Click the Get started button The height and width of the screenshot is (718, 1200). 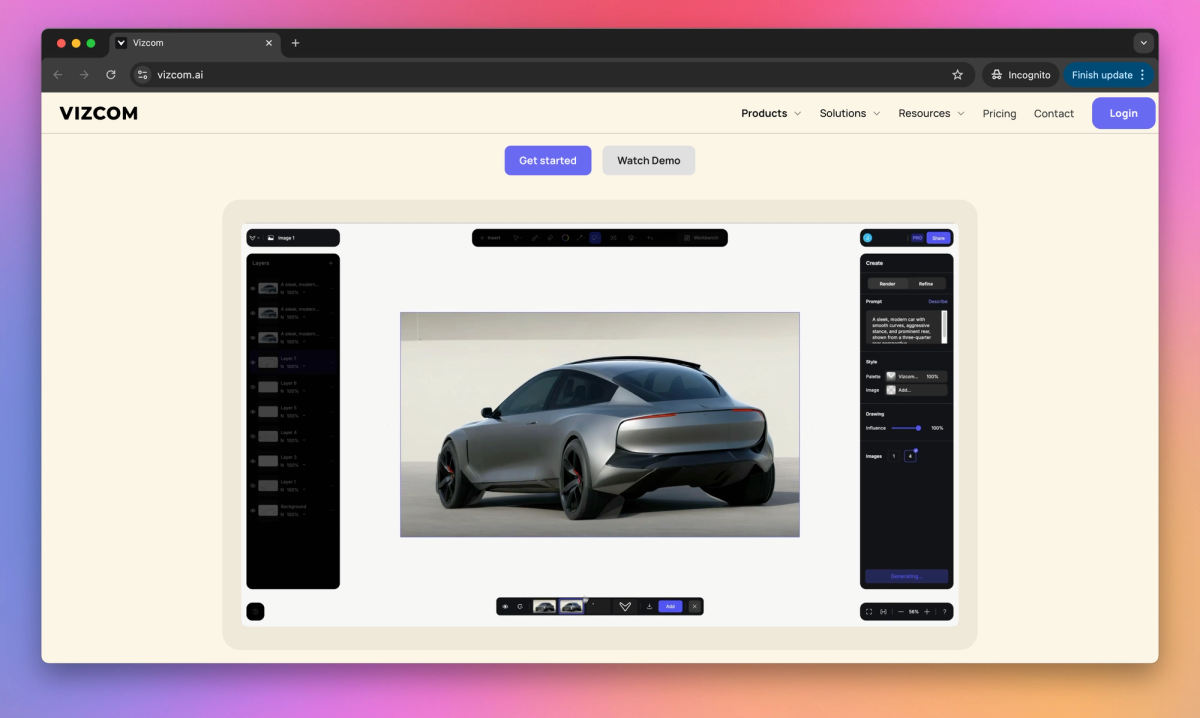pos(548,160)
